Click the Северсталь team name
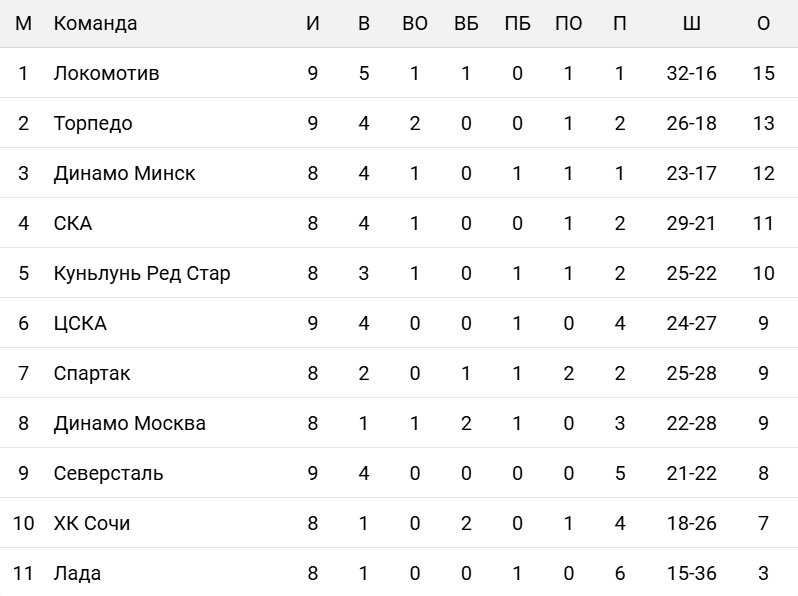The width and height of the screenshot is (798, 596). 108,473
